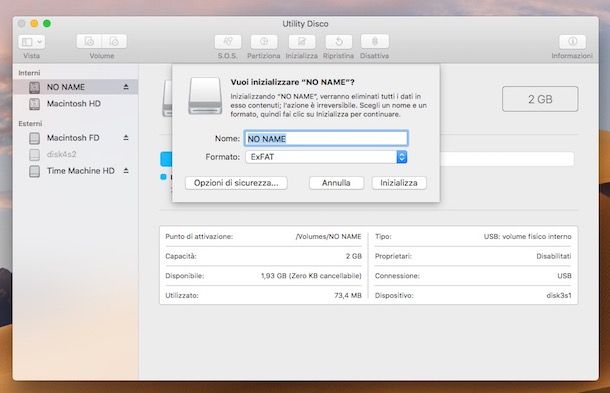Click the Disabilitati owners value
Viewport: 610px width, 393px height.
[554, 256]
